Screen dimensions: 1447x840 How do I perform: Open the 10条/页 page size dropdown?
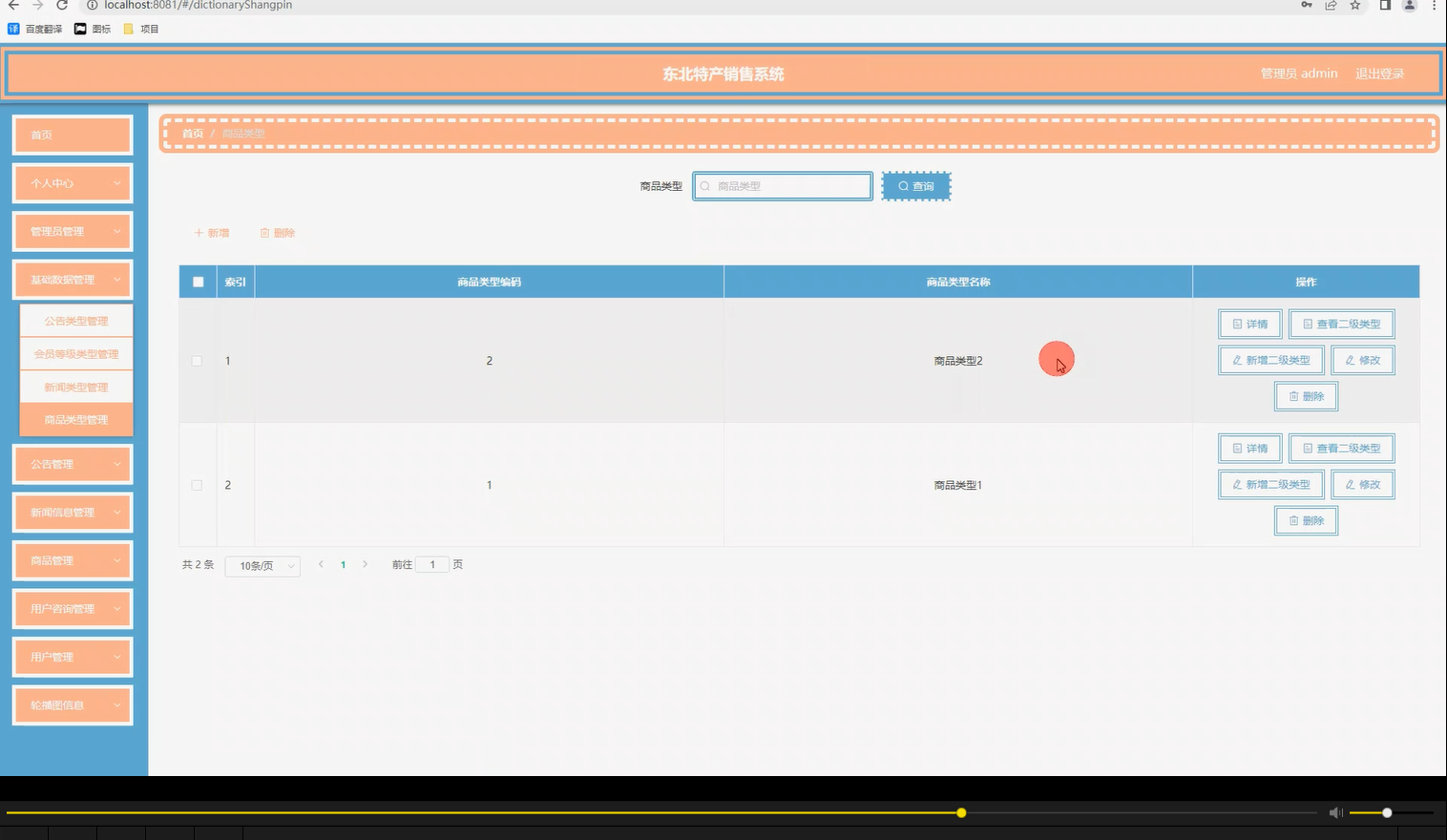262,566
